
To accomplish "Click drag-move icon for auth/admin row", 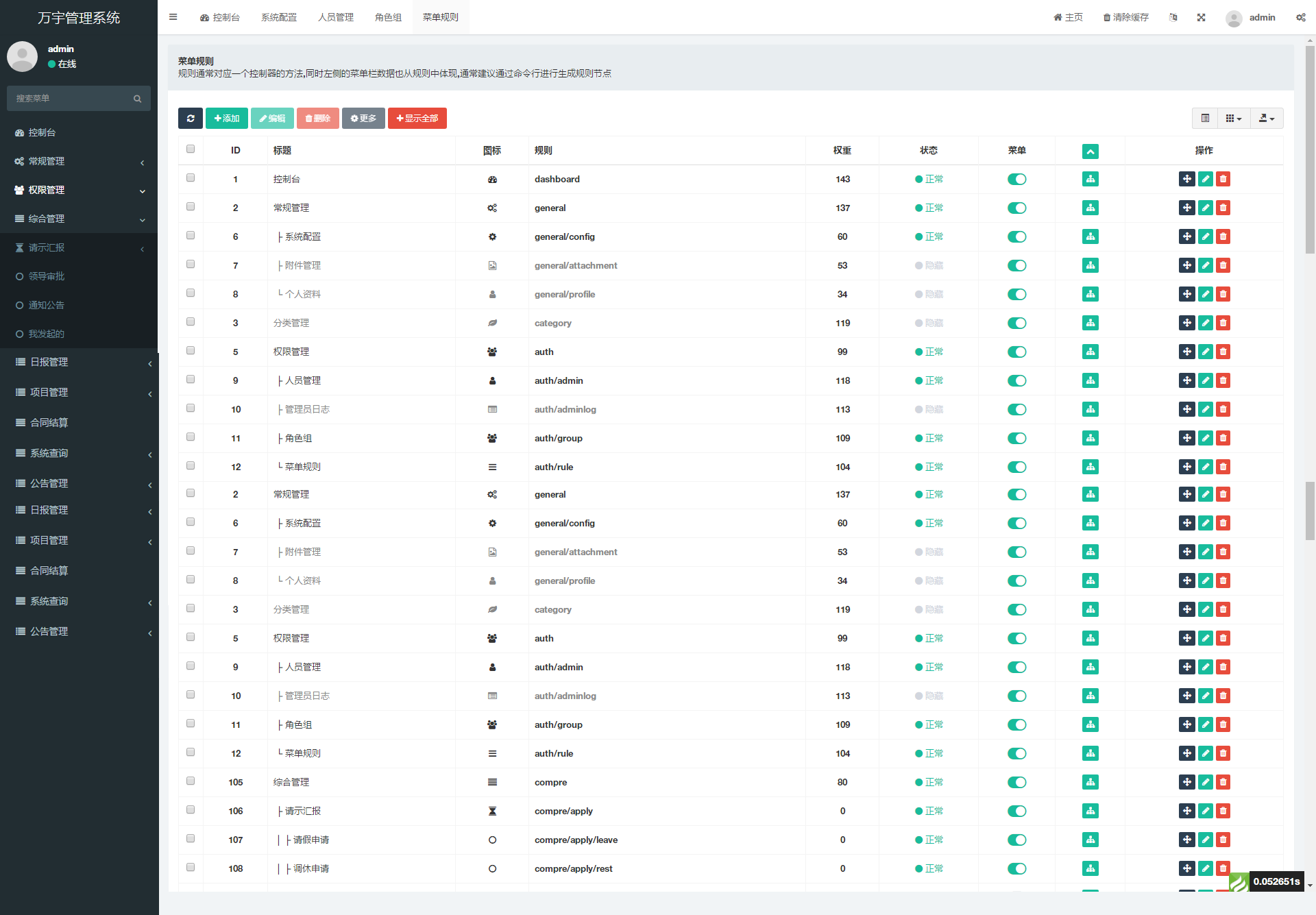I will tap(1186, 380).
